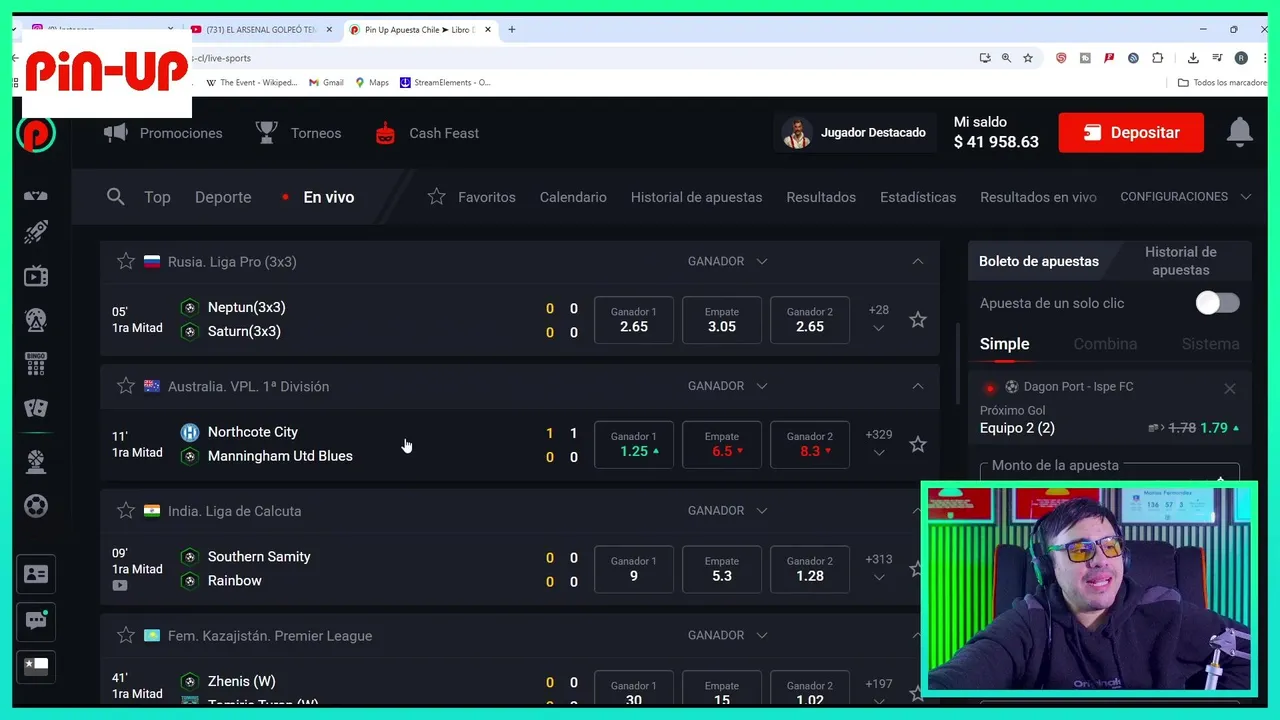Bet Ganador 2 at 1.28 for Rainbow
Viewport: 1280px width, 720px height.
coord(810,569)
